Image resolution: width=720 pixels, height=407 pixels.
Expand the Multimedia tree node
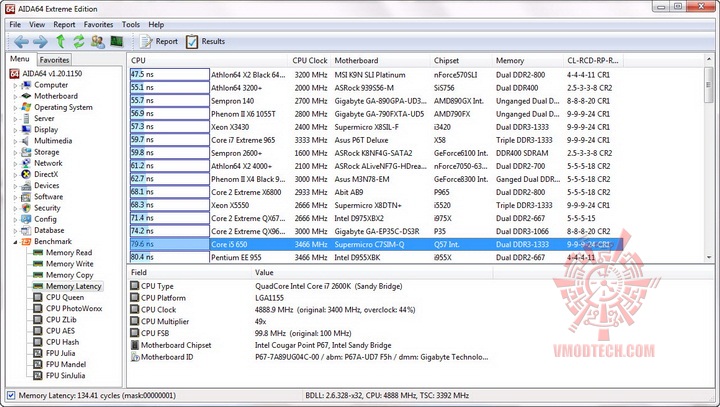[15, 141]
